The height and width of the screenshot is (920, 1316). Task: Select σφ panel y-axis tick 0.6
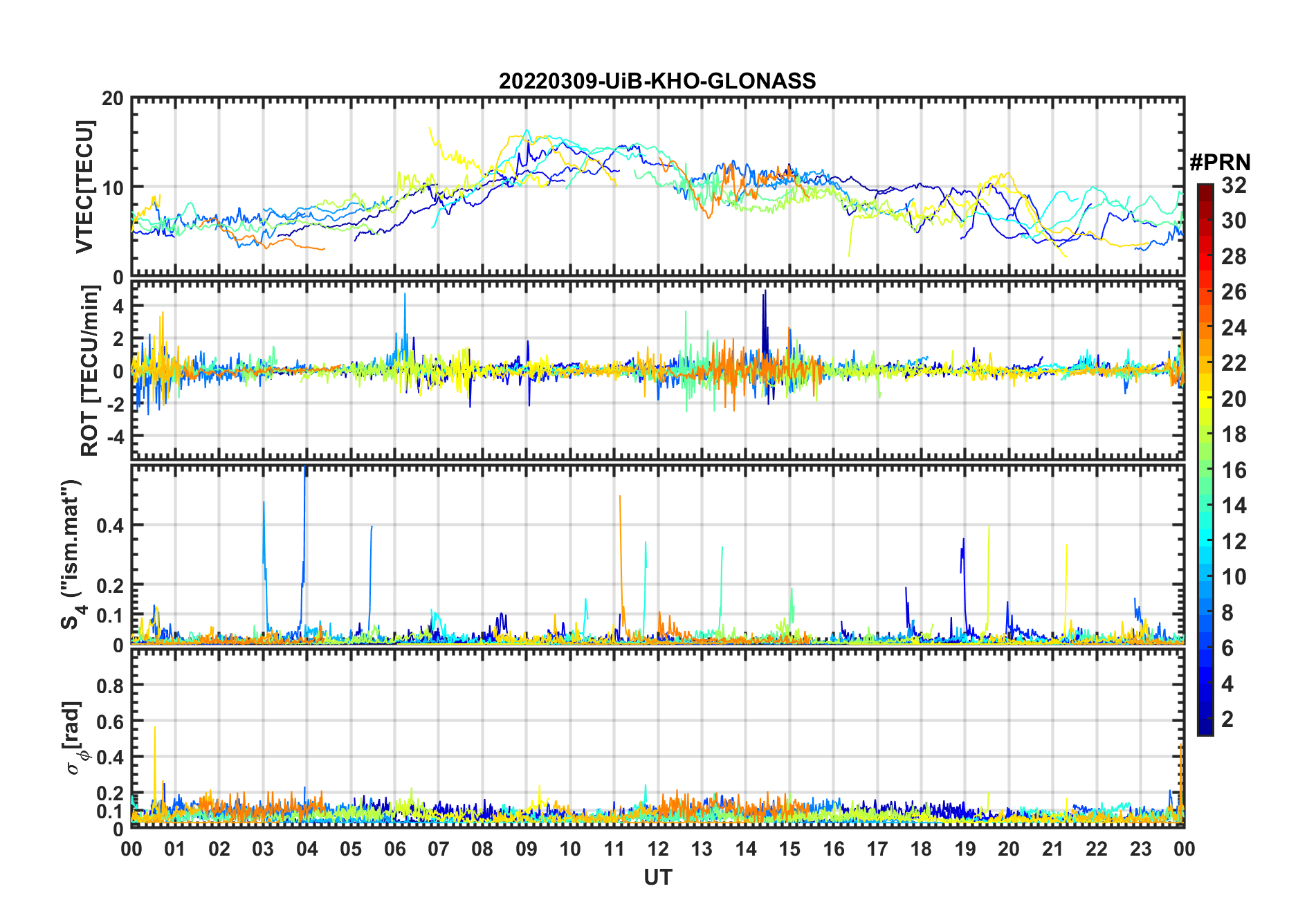pyautogui.click(x=111, y=721)
